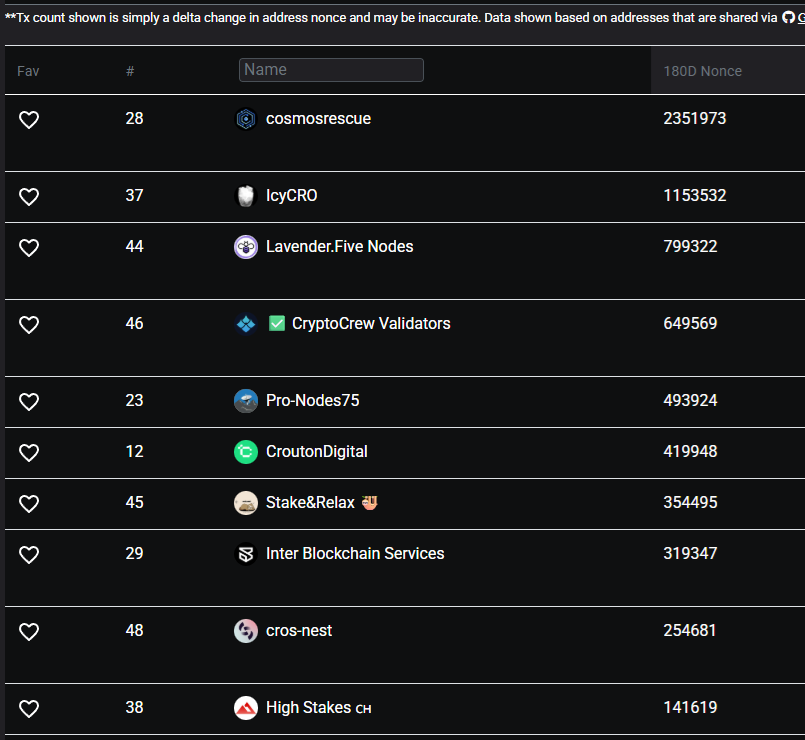The width and height of the screenshot is (805, 740).
Task: Mark High Stakes as favorite
Action: tap(29, 709)
